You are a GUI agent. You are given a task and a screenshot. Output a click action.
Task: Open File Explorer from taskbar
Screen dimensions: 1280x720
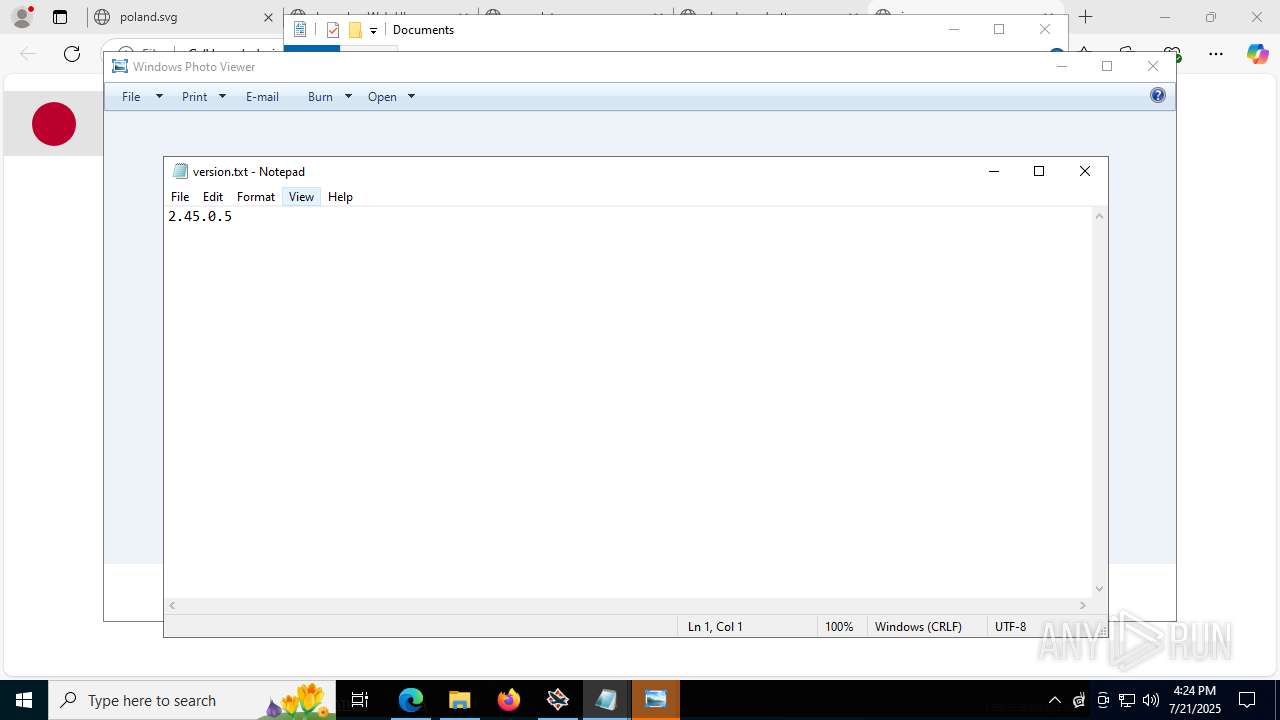[459, 700]
